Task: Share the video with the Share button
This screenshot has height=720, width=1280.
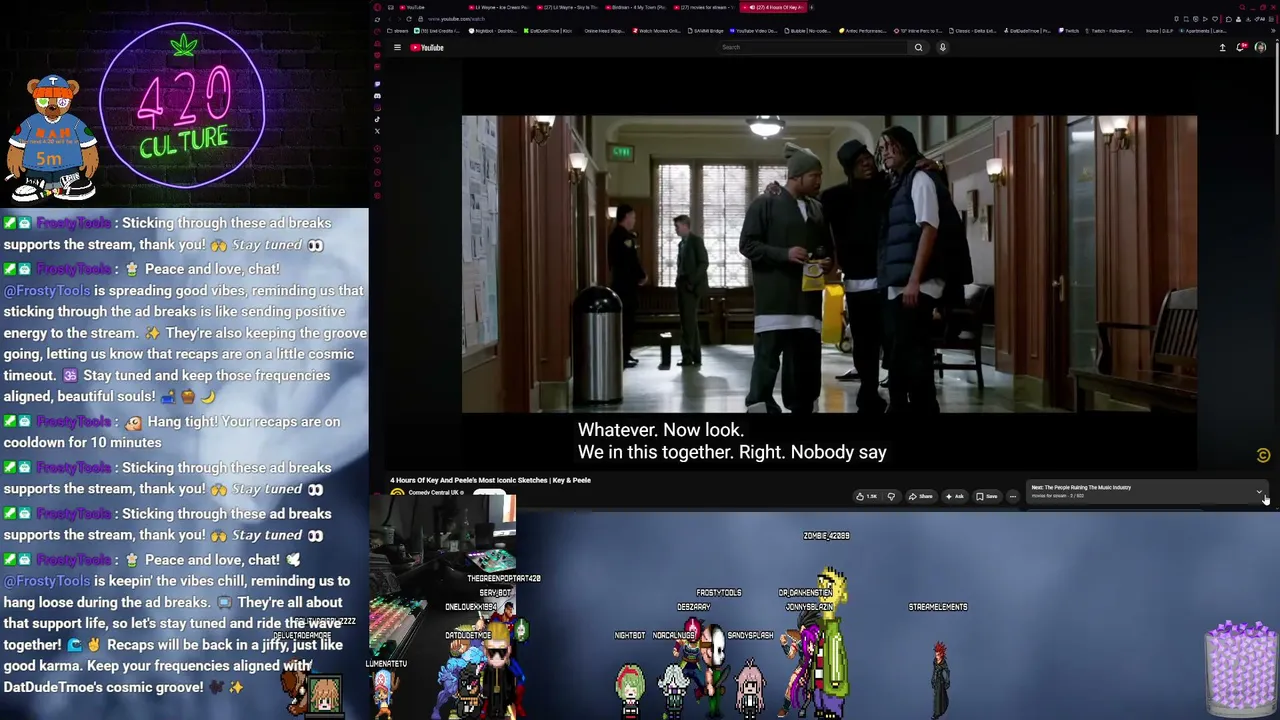Action: point(921,496)
